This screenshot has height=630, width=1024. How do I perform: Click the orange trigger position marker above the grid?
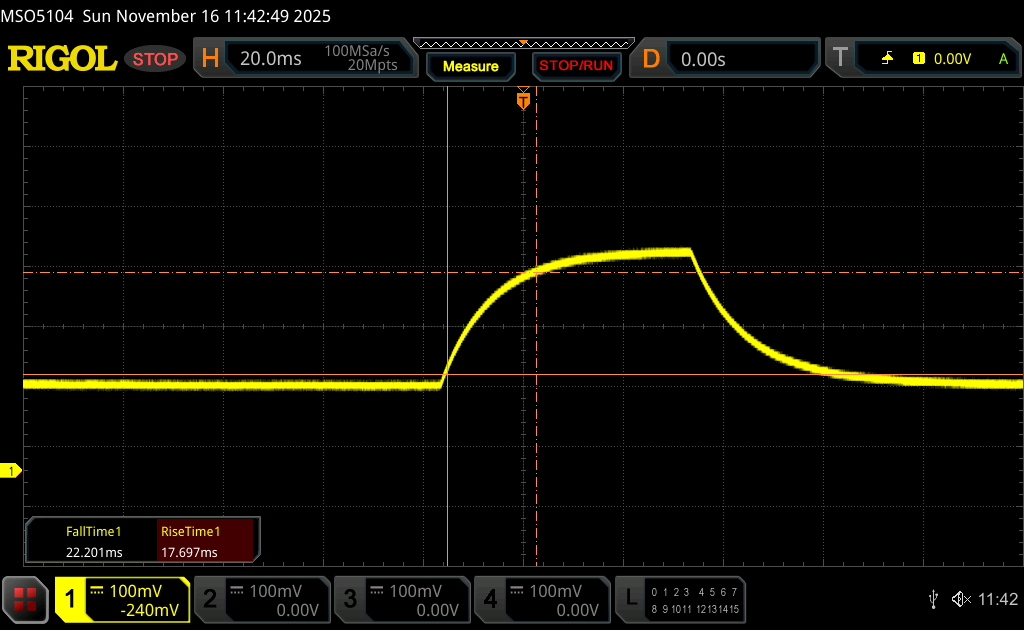(523, 100)
